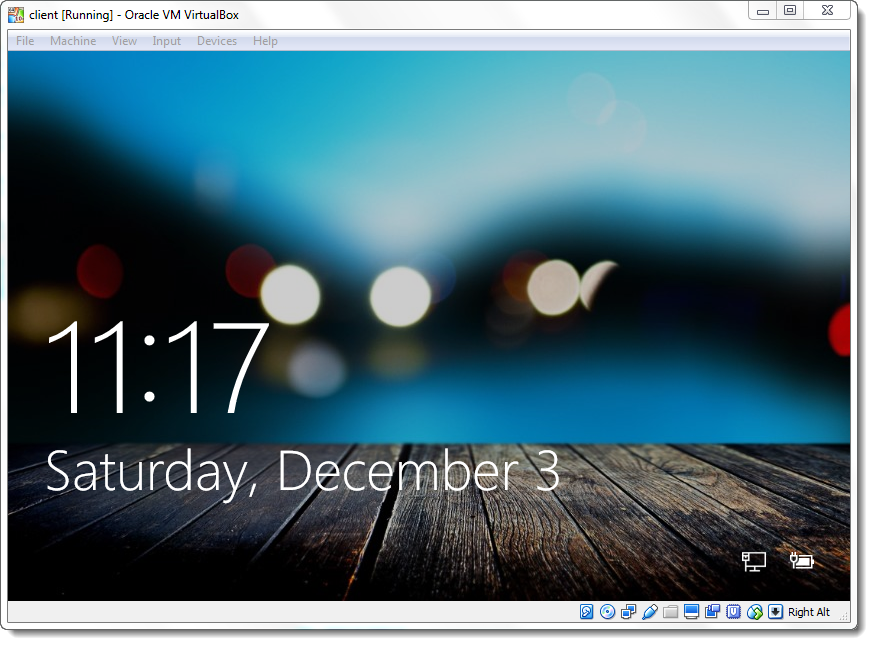
Task: Toggle keyboard capture via the keyboard status icon
Action: click(x=776, y=611)
